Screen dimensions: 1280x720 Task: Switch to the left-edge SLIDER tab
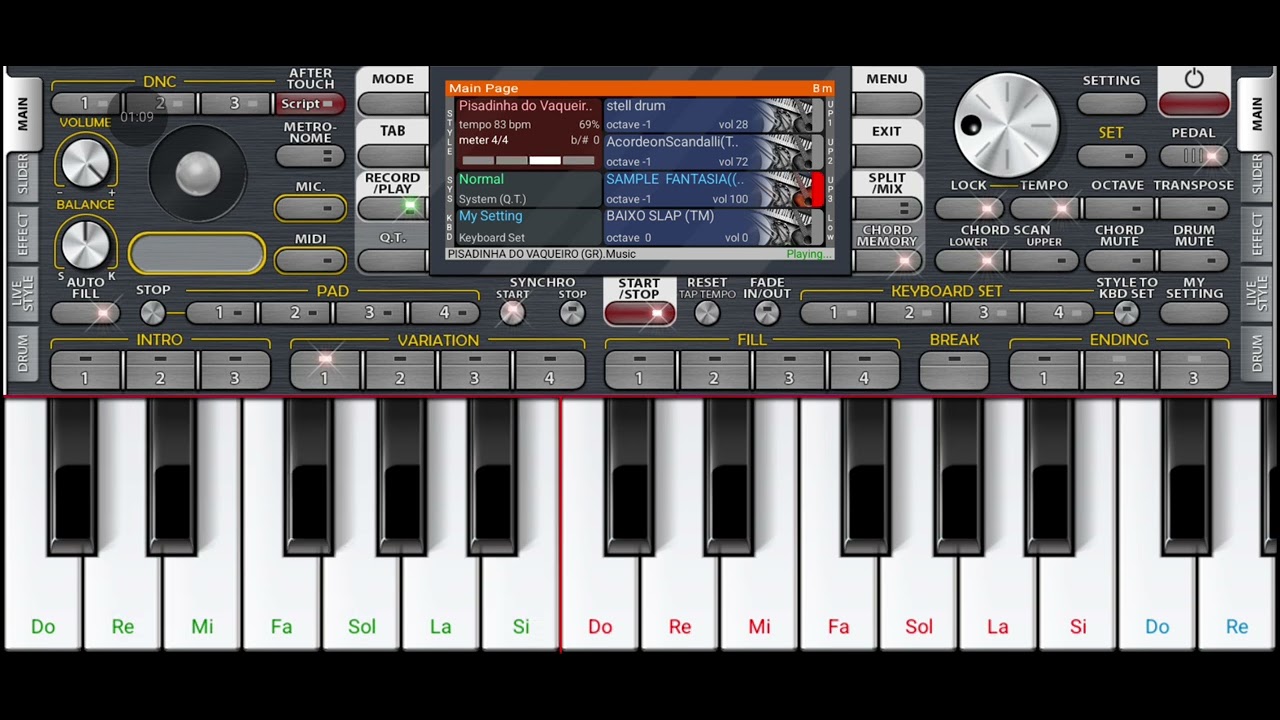pyautogui.click(x=22, y=176)
